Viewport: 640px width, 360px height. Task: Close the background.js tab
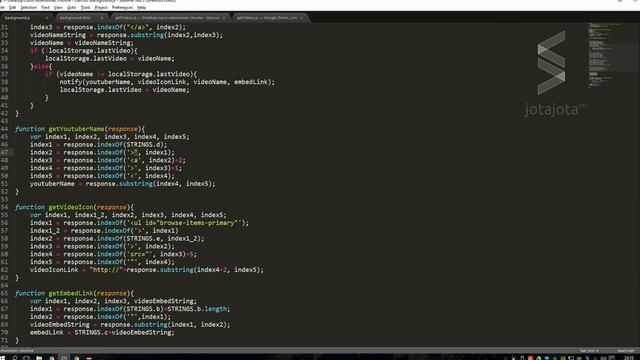[x=47, y=18]
